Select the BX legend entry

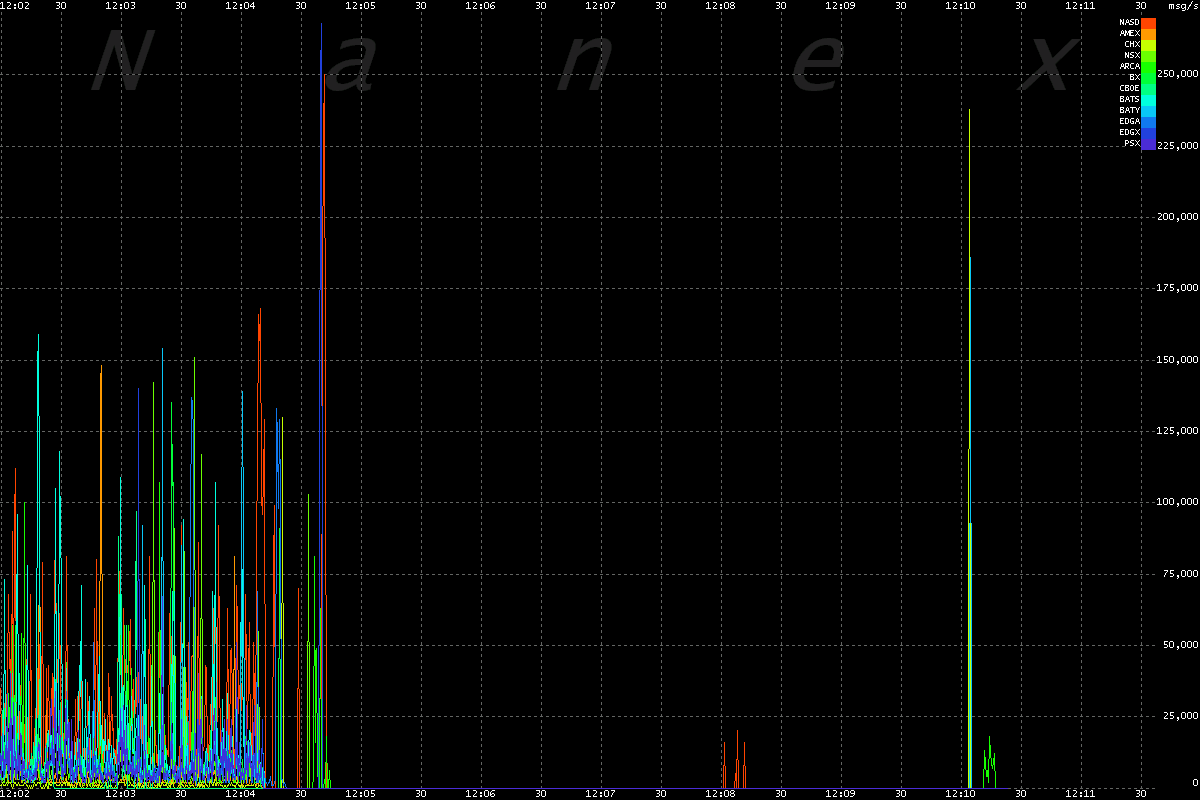click(1134, 77)
